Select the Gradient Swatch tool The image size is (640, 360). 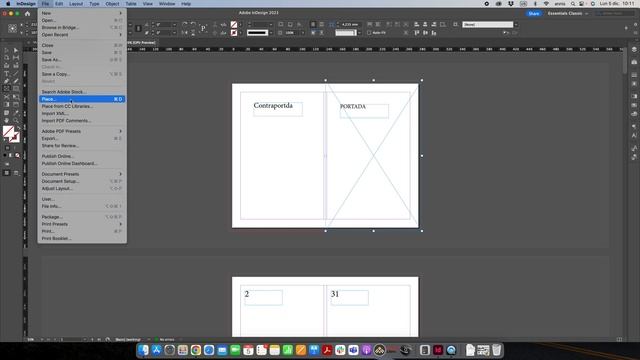[7, 105]
